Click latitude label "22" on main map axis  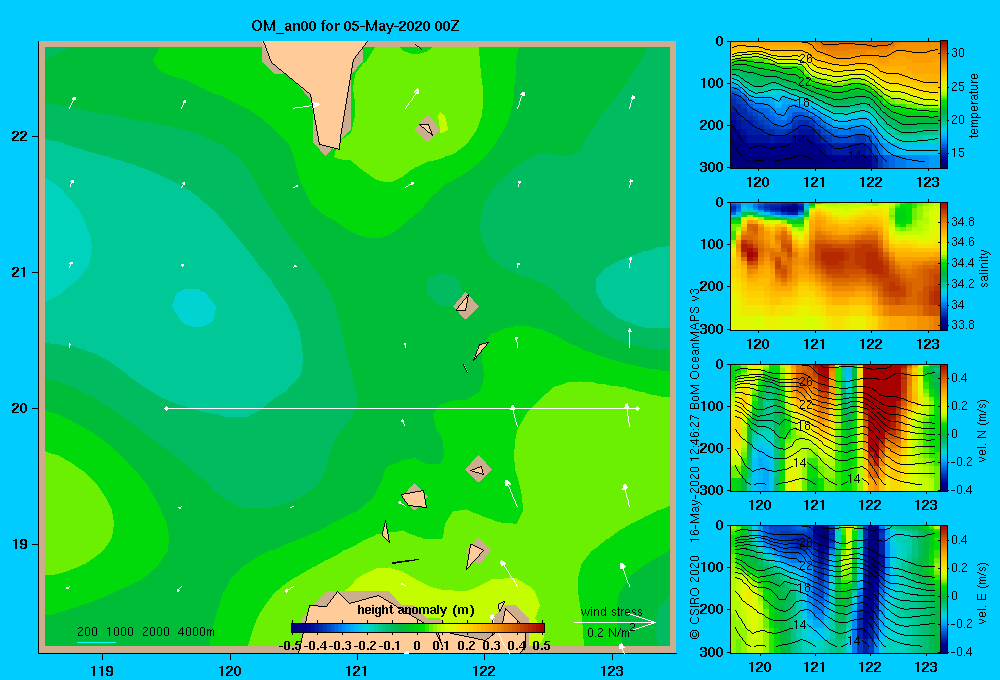coord(20,137)
